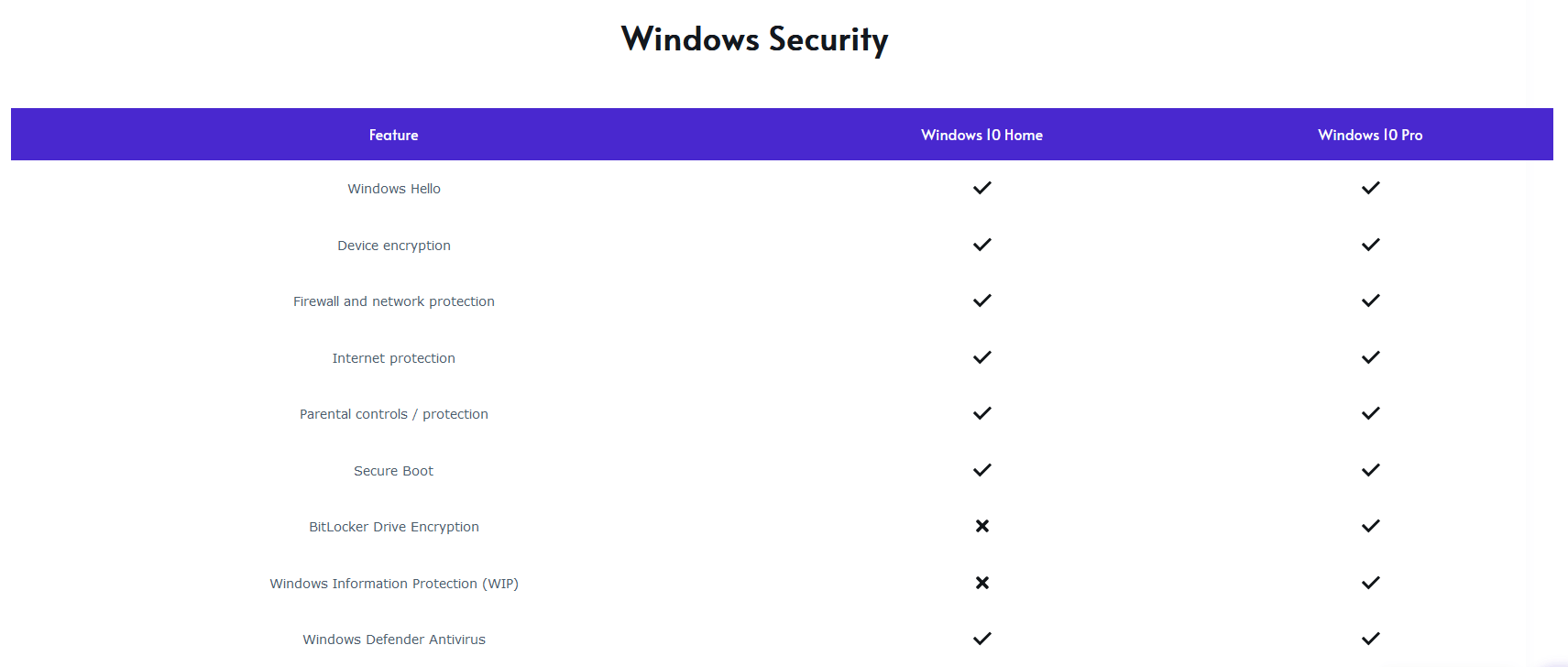The width and height of the screenshot is (1568, 667).
Task: Click Parental controls checkmark under Windows 10 Pro
Action: click(x=1370, y=413)
